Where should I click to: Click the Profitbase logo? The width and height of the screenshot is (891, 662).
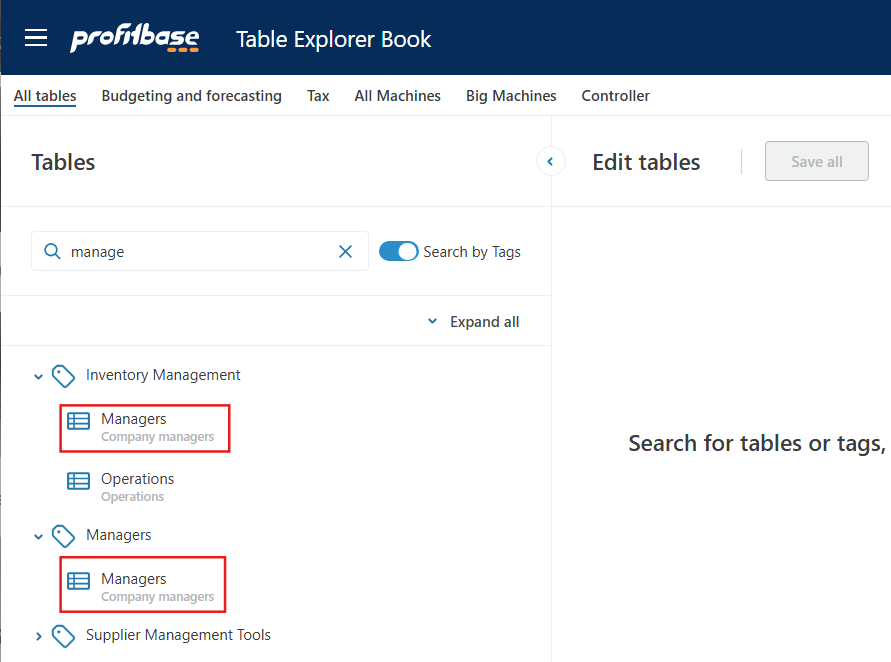134,39
